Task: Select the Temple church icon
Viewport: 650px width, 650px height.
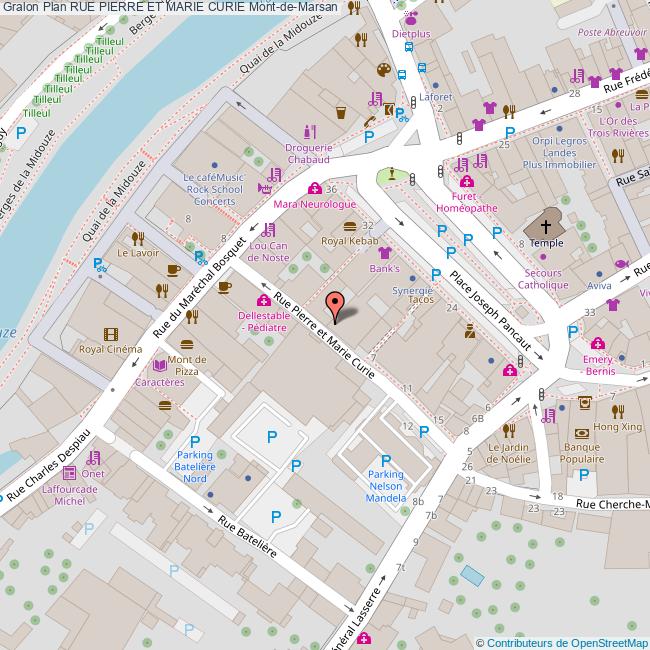Action: tap(546, 223)
